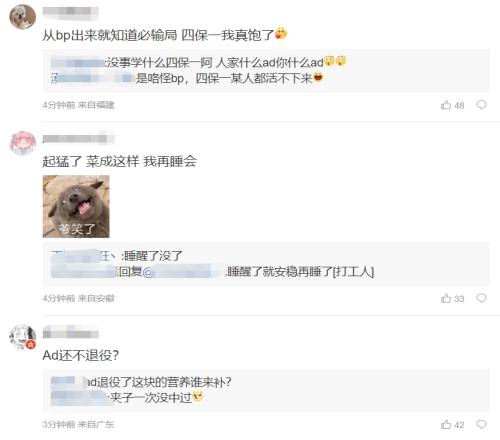This screenshot has height=440, width=500.
Task: Open the third commenter's verified avatar
Action: 22,337
